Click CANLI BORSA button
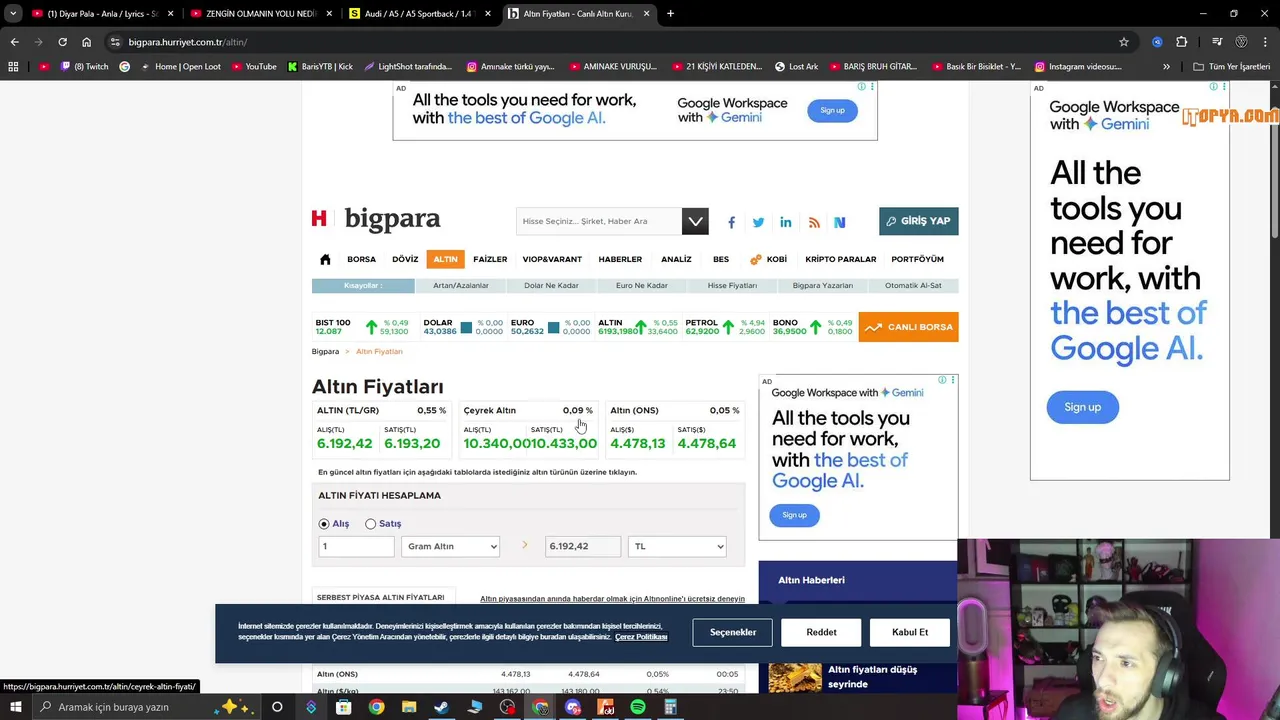Screen dimensions: 1280x720 908,327
